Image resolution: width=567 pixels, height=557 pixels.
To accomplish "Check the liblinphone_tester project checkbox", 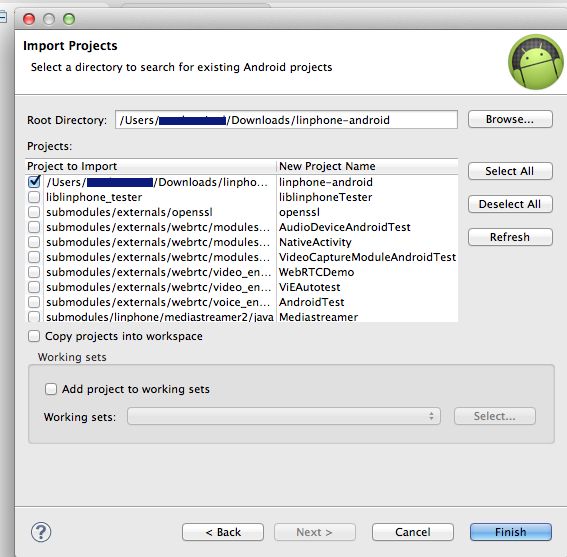I will pyautogui.click(x=34, y=197).
